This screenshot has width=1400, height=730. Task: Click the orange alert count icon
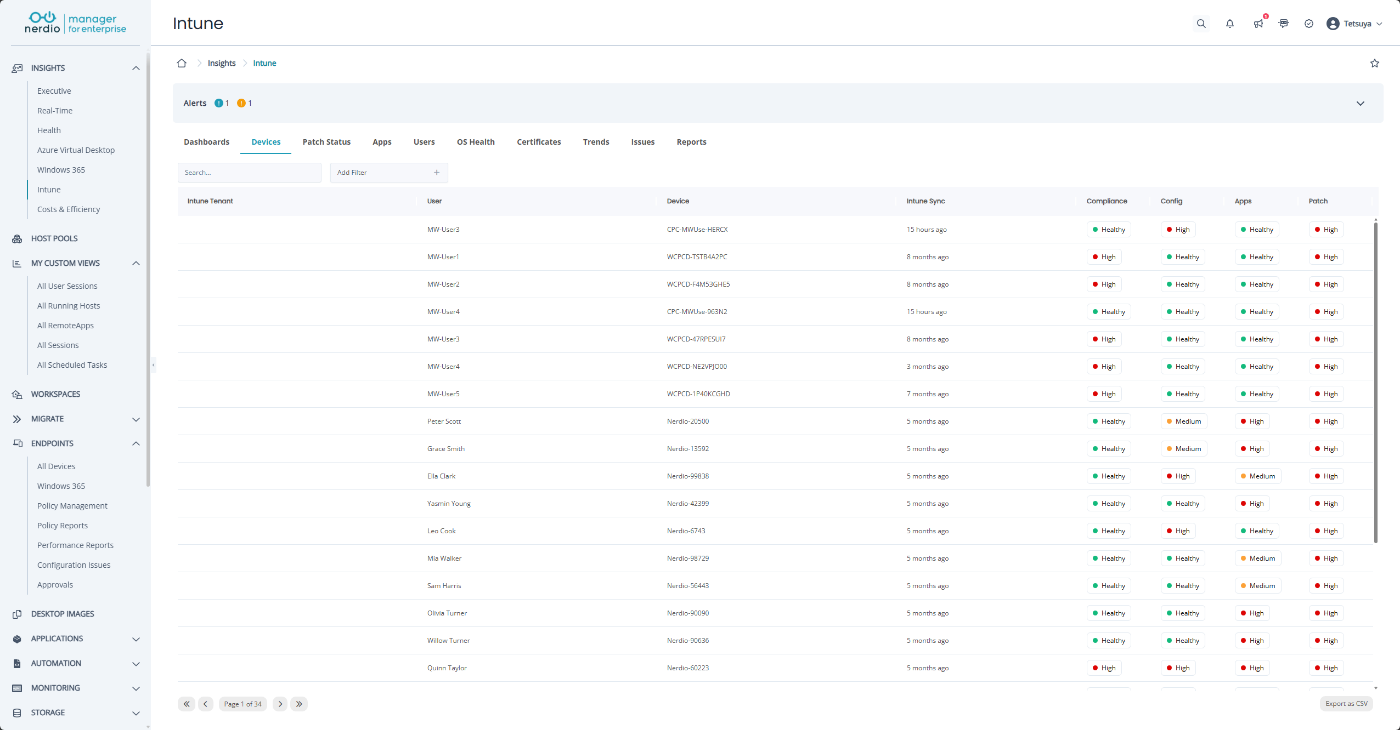[241, 103]
